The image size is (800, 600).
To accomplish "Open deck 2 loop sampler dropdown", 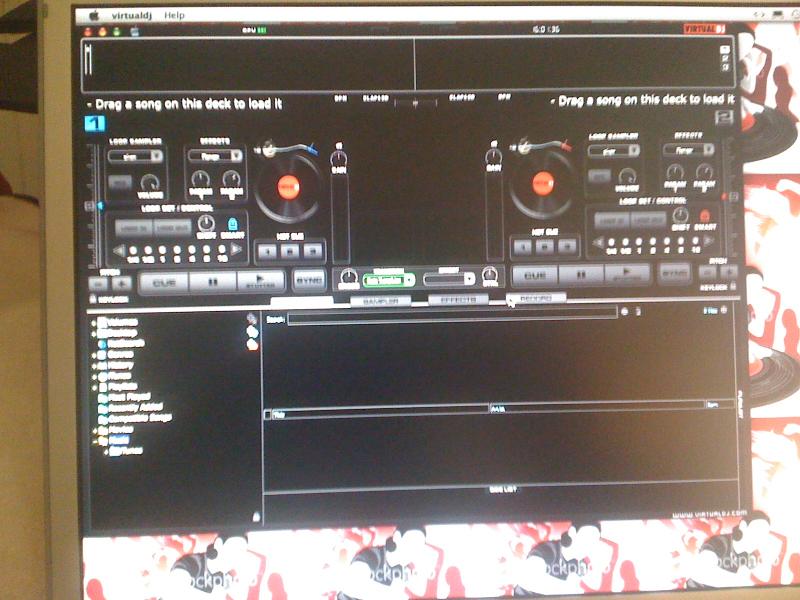I will click(x=614, y=151).
